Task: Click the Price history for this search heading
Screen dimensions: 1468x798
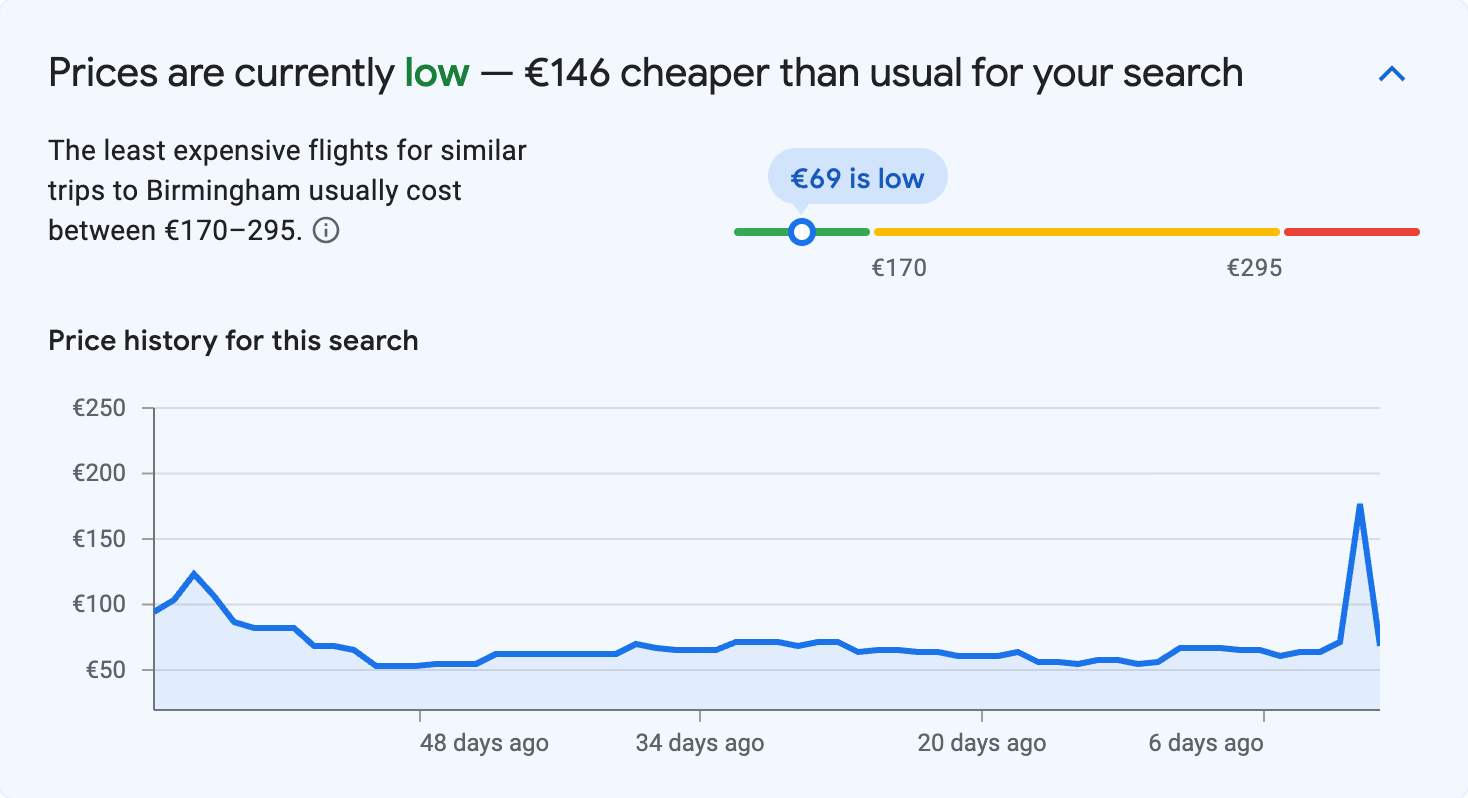Action: tap(233, 341)
